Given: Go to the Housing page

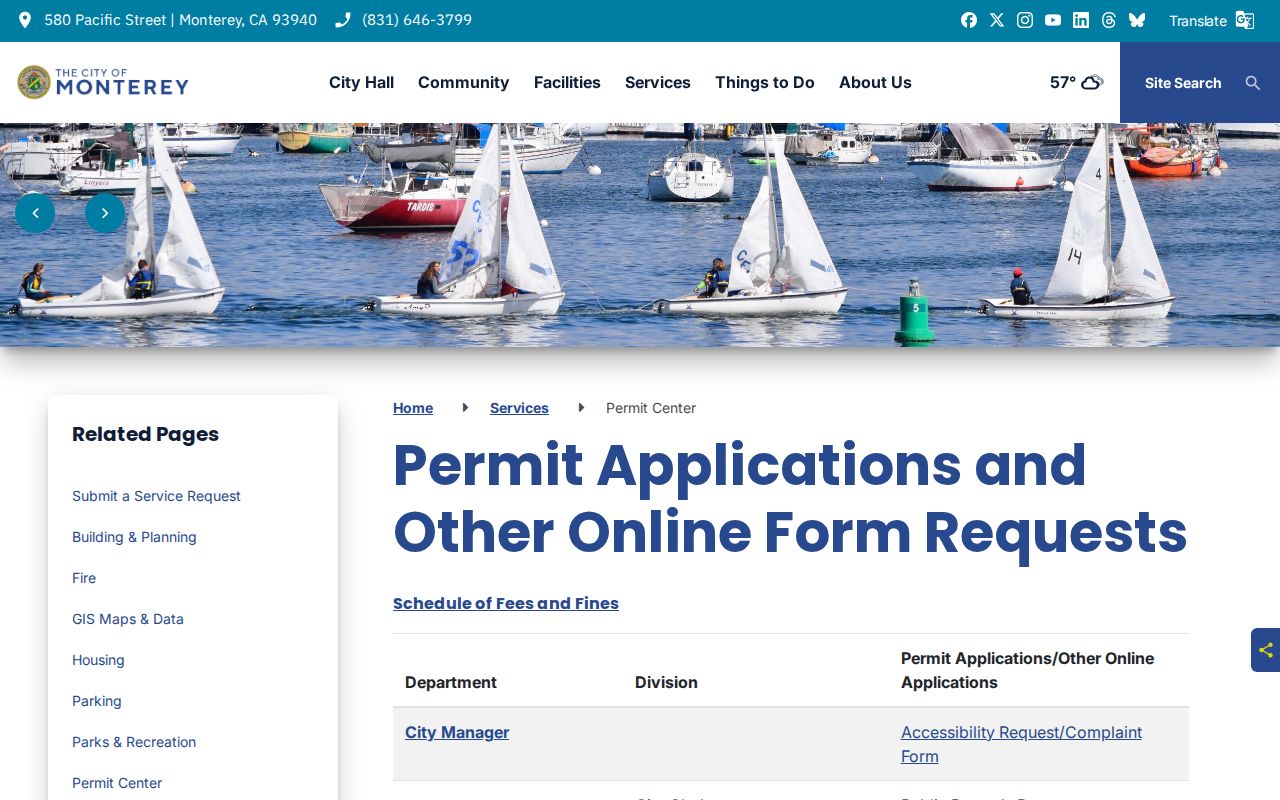Looking at the screenshot, I should pos(98,660).
